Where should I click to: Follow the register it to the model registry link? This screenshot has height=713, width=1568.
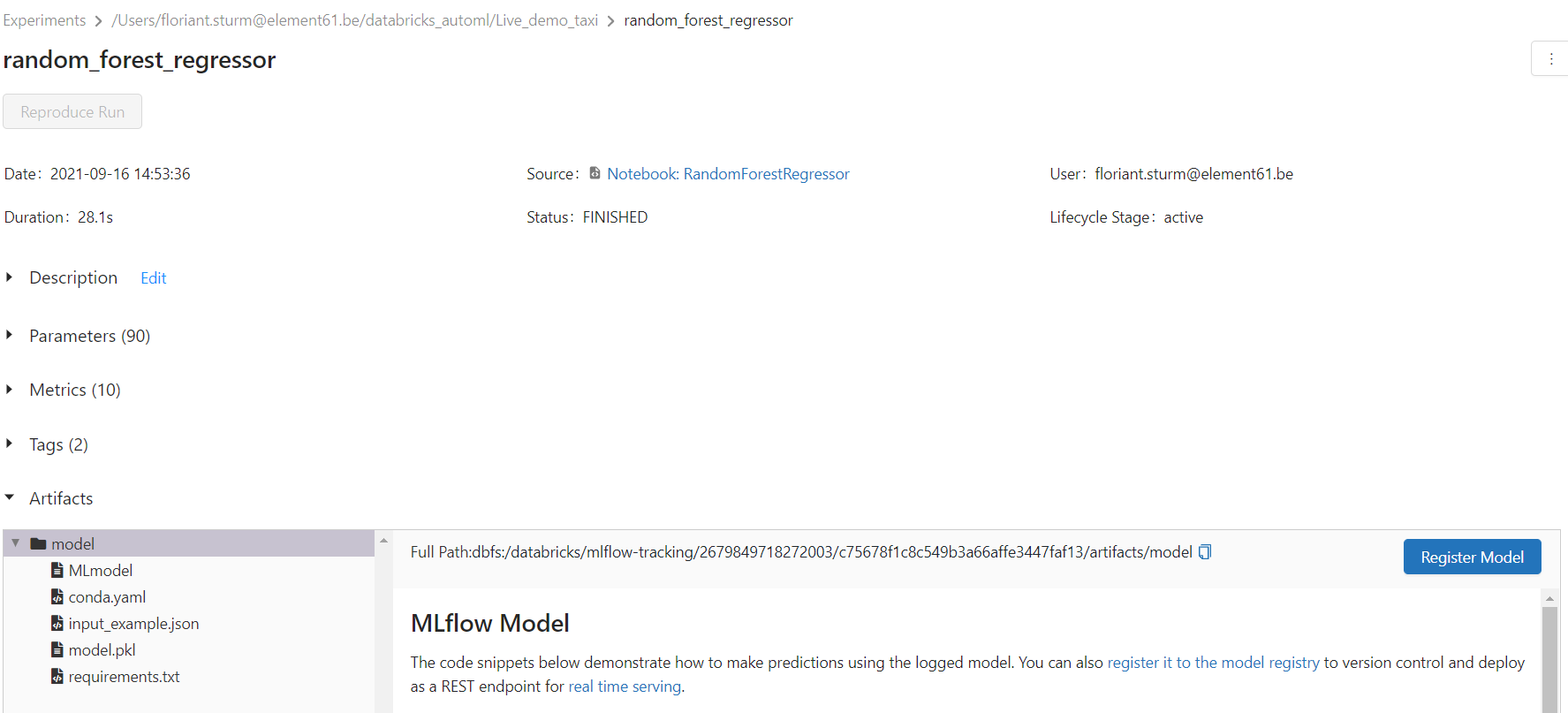click(1213, 663)
